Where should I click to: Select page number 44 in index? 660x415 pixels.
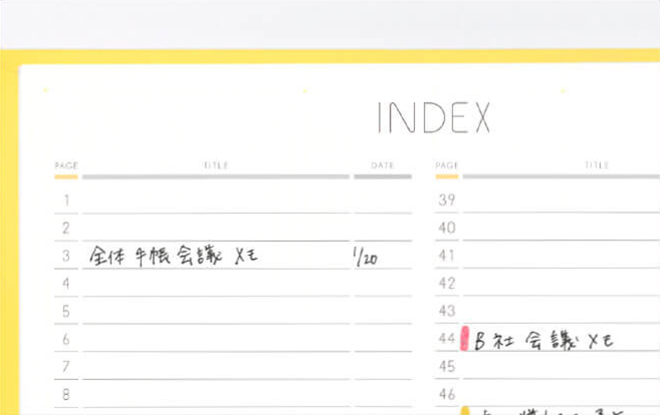coord(447,340)
